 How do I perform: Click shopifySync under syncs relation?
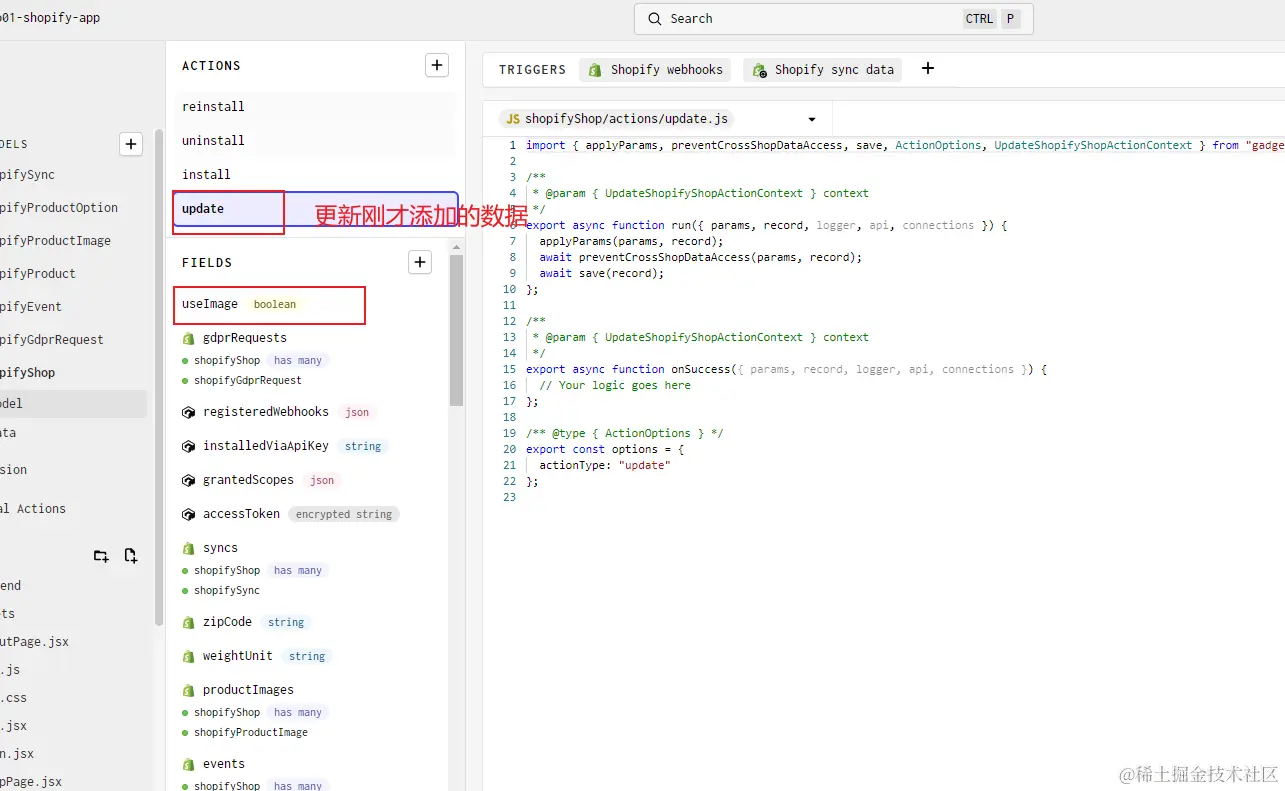pos(226,590)
